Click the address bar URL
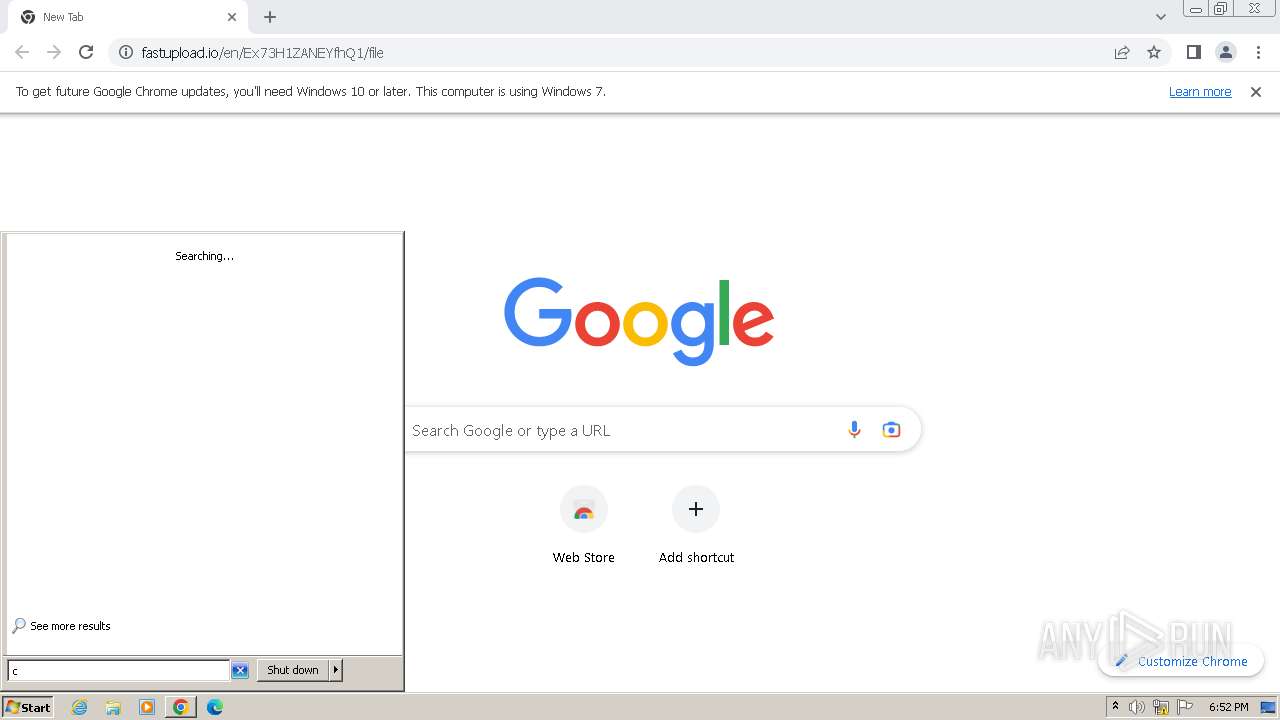The height and width of the screenshot is (720, 1280). pyautogui.click(x=262, y=52)
